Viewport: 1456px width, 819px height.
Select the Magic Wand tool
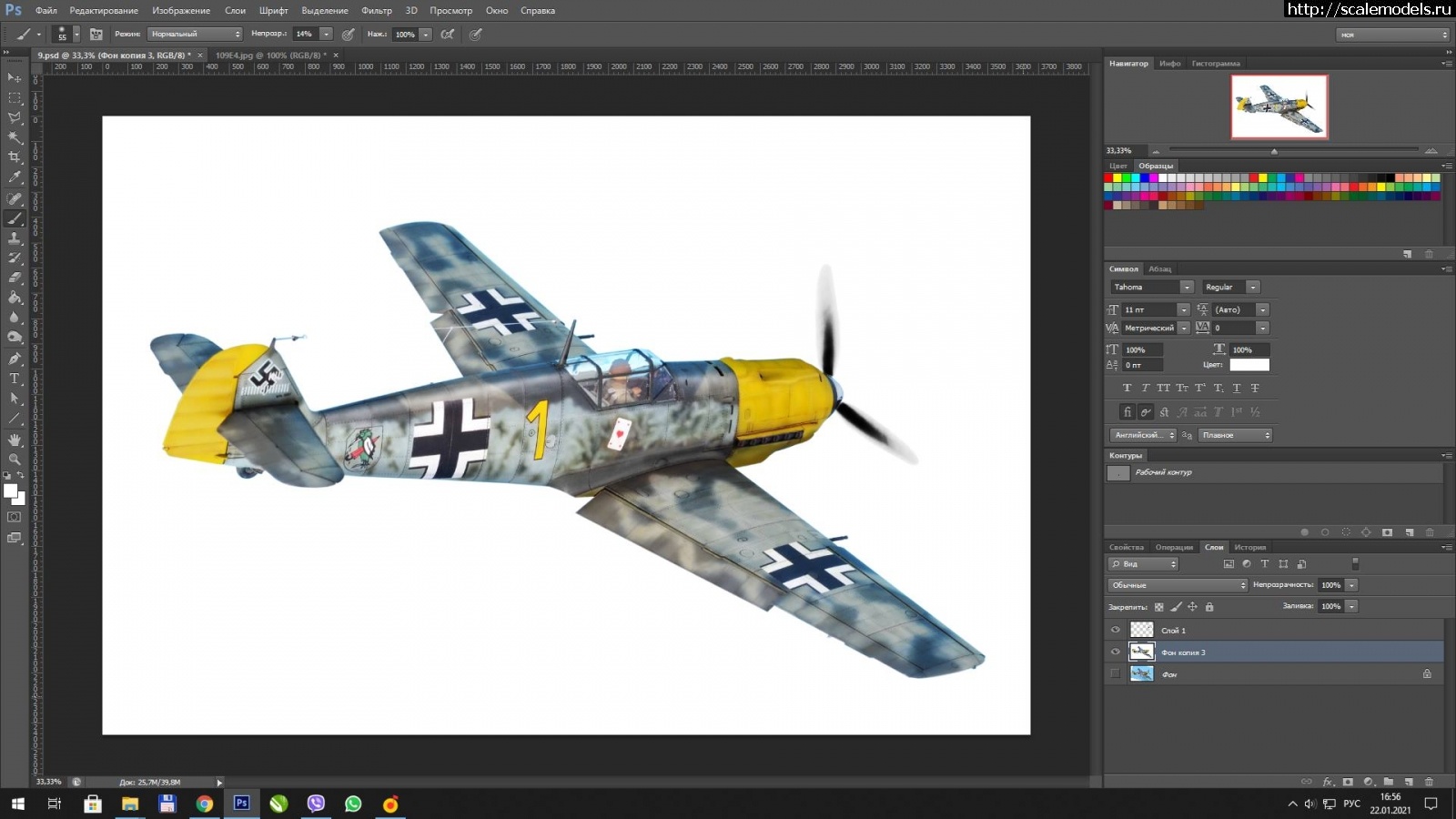tap(15, 138)
